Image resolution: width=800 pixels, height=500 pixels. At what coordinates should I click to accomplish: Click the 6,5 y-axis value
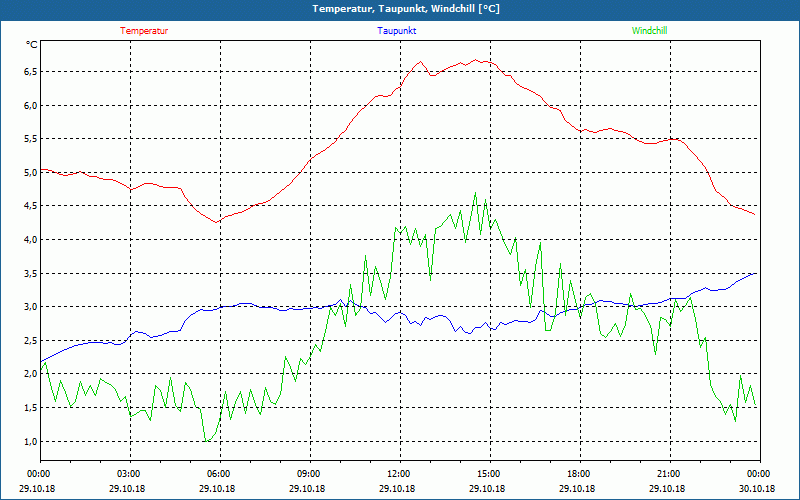point(31,72)
